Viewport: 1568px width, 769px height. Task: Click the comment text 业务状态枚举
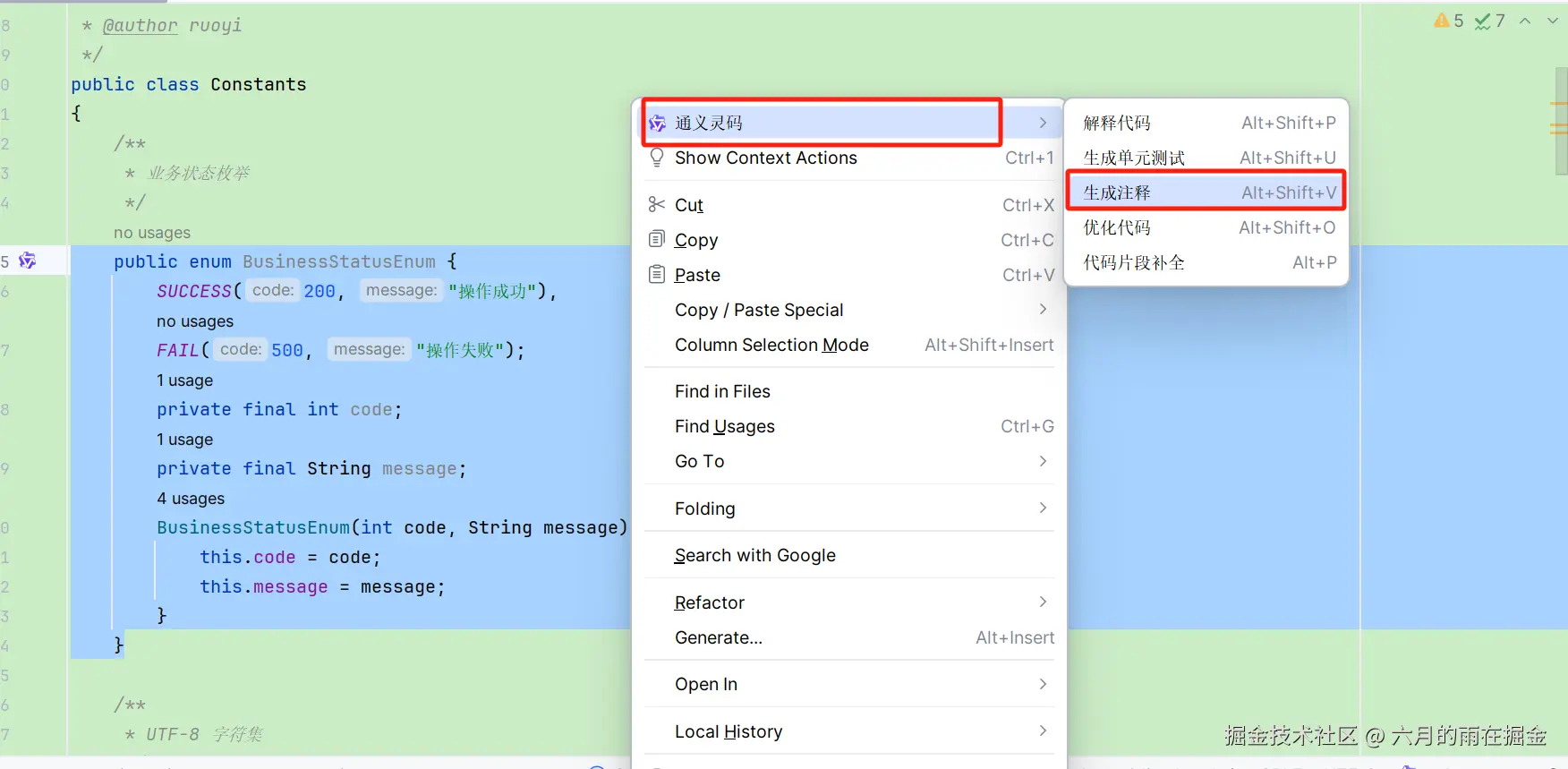coord(199,173)
